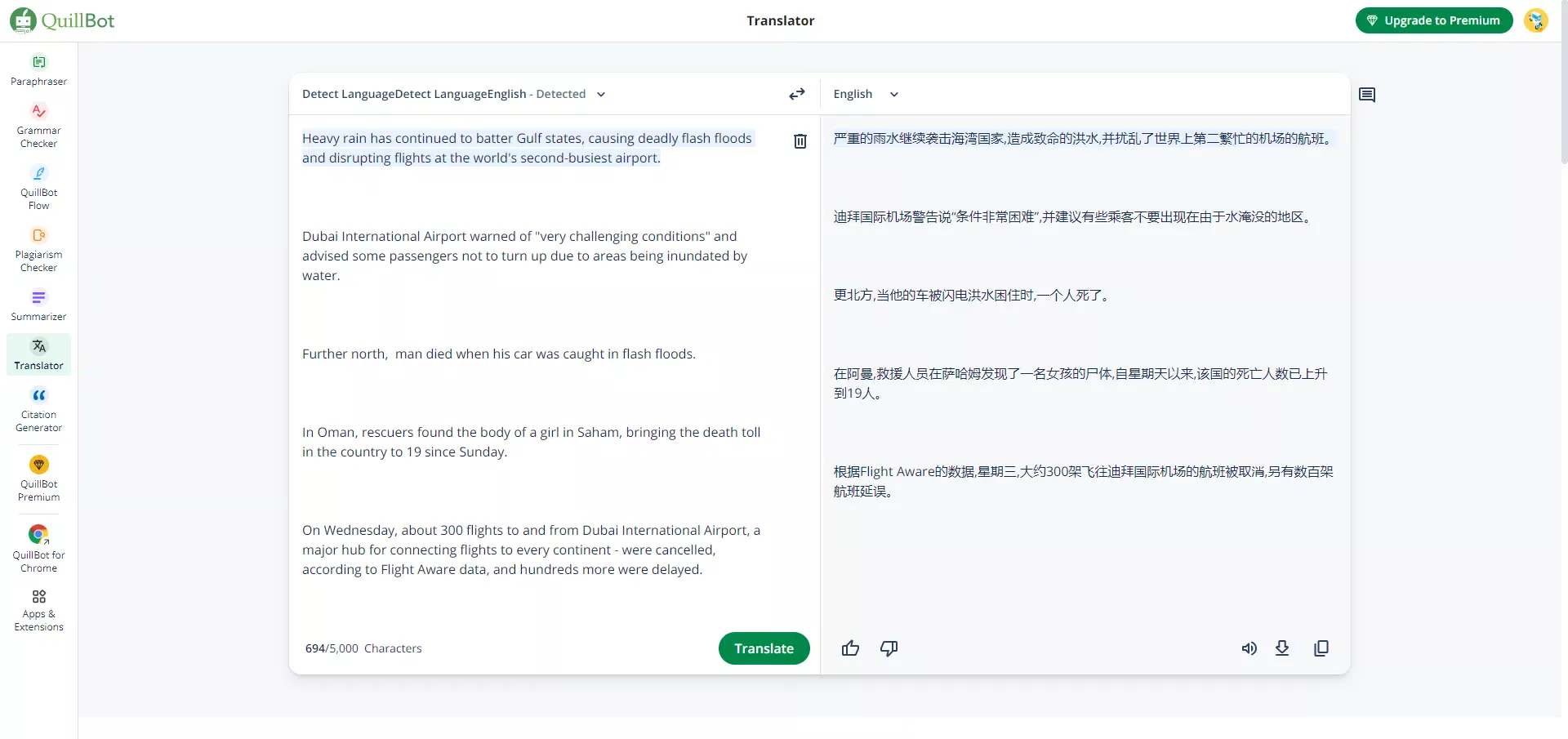Viewport: 1568px width, 739px height.
Task: Click the '694/5,000 Characters' counter
Action: 363,648
